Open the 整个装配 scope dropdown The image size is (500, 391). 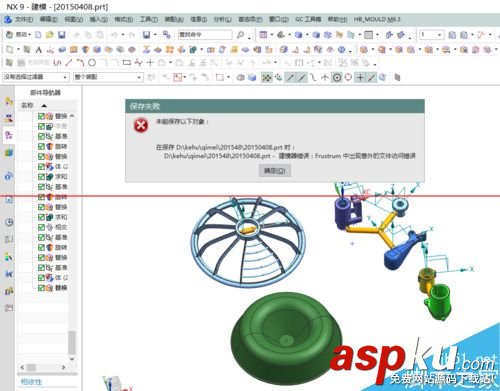click(108, 77)
